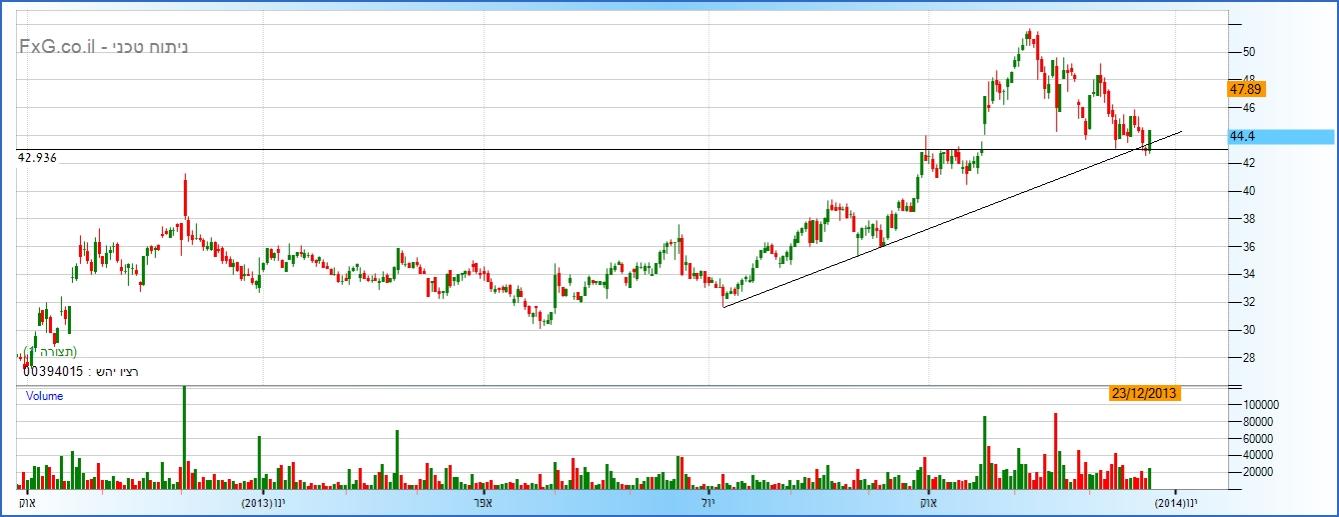
Task: Click the leftmost אוק label on time axis
Action: tap(27, 503)
